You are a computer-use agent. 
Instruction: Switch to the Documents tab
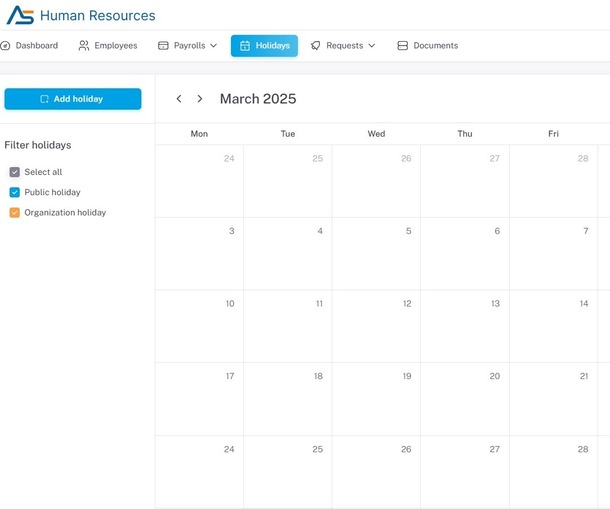(435, 46)
